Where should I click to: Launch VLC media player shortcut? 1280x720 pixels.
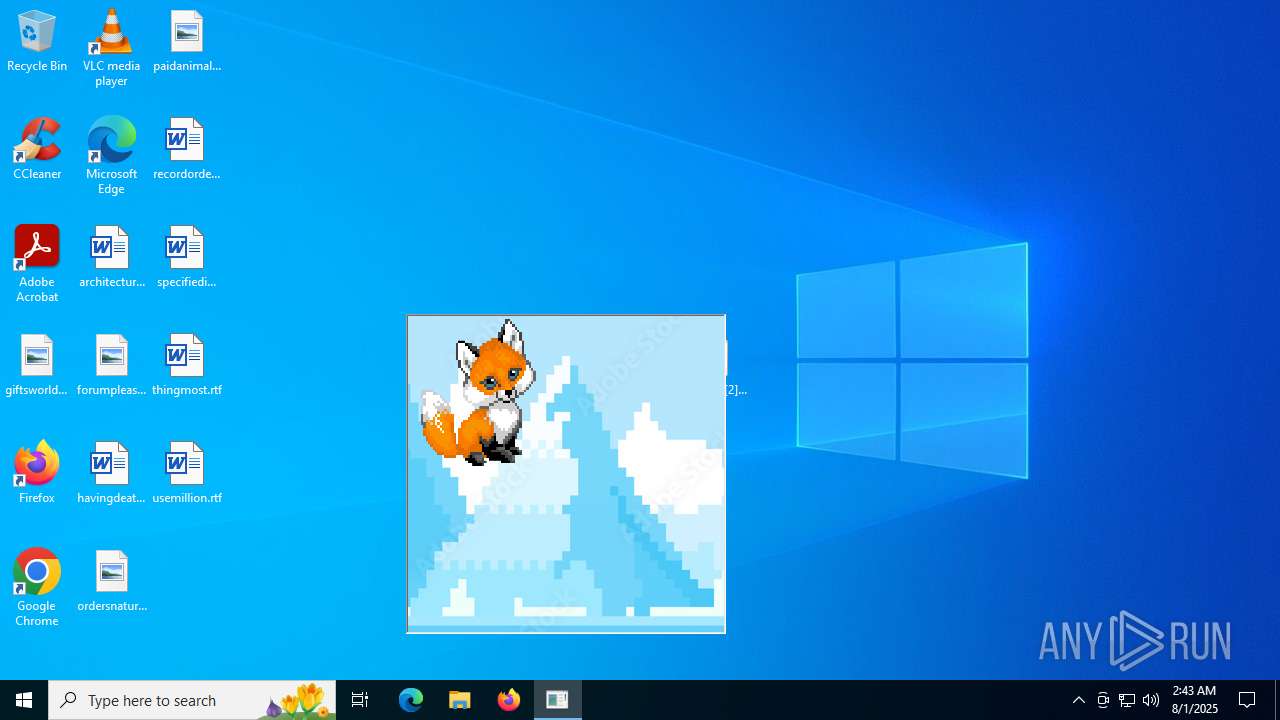pyautogui.click(x=111, y=47)
